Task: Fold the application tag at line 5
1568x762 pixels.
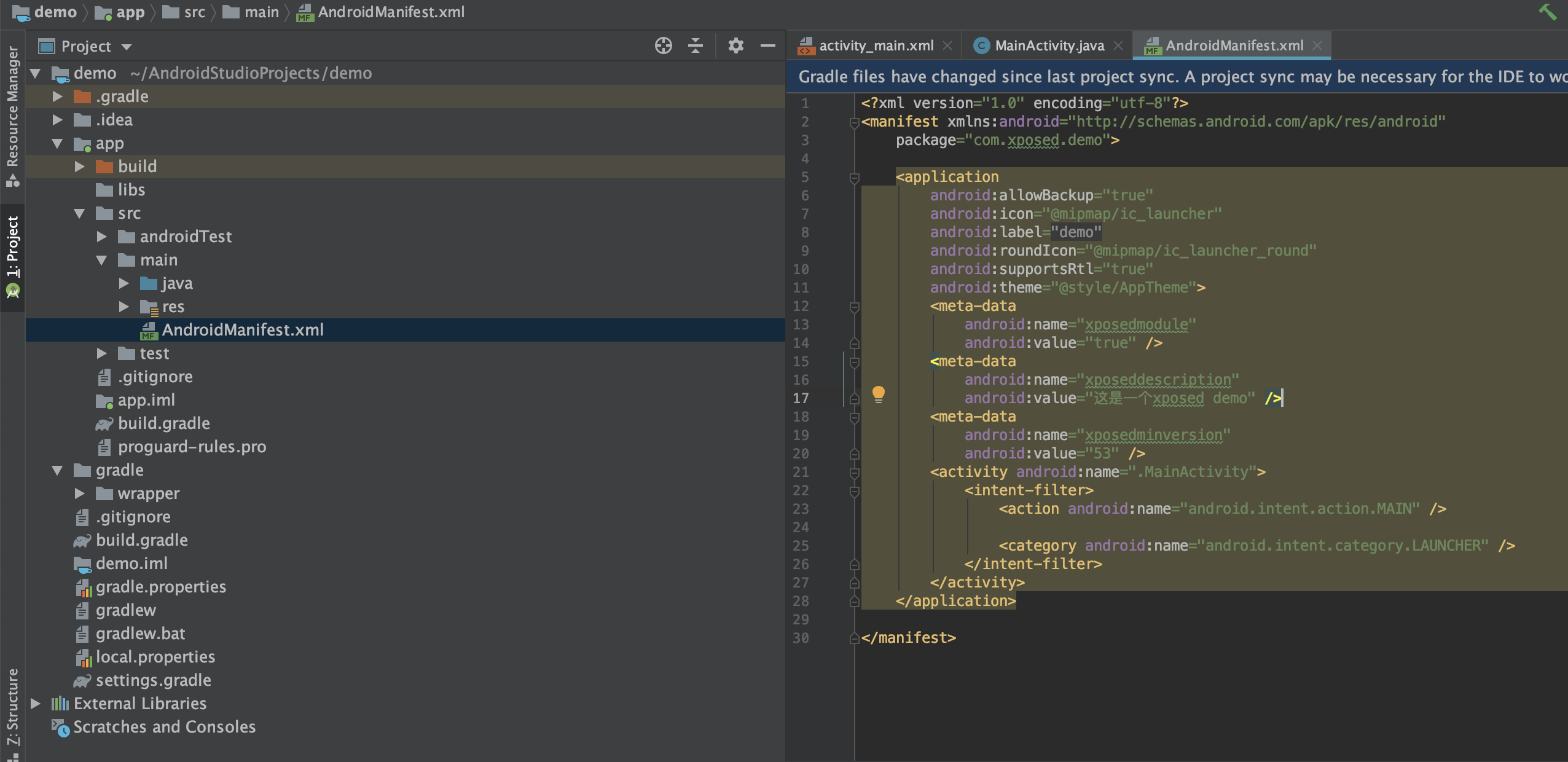Action: coord(854,178)
